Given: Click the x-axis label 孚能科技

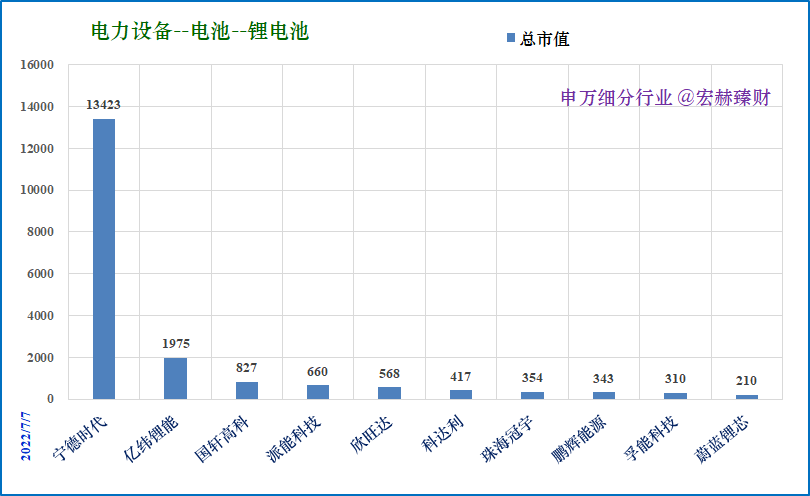Looking at the screenshot, I should pyautogui.click(x=651, y=438).
